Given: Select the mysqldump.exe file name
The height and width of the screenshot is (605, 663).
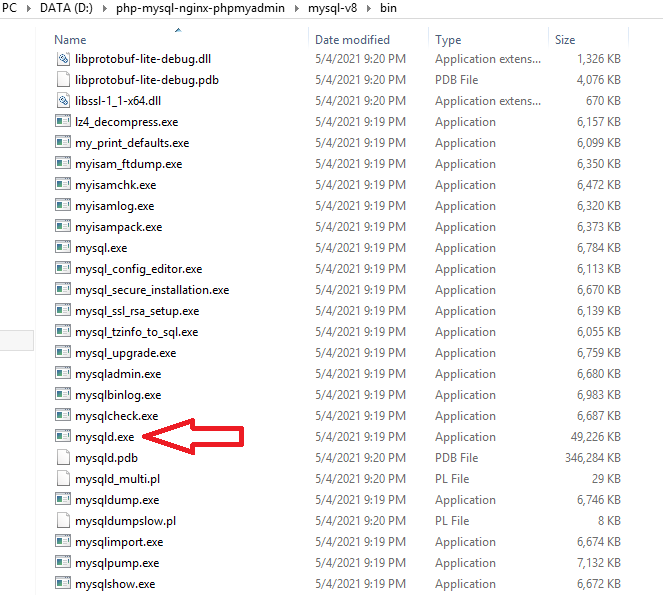Looking at the screenshot, I should click(x=117, y=500).
